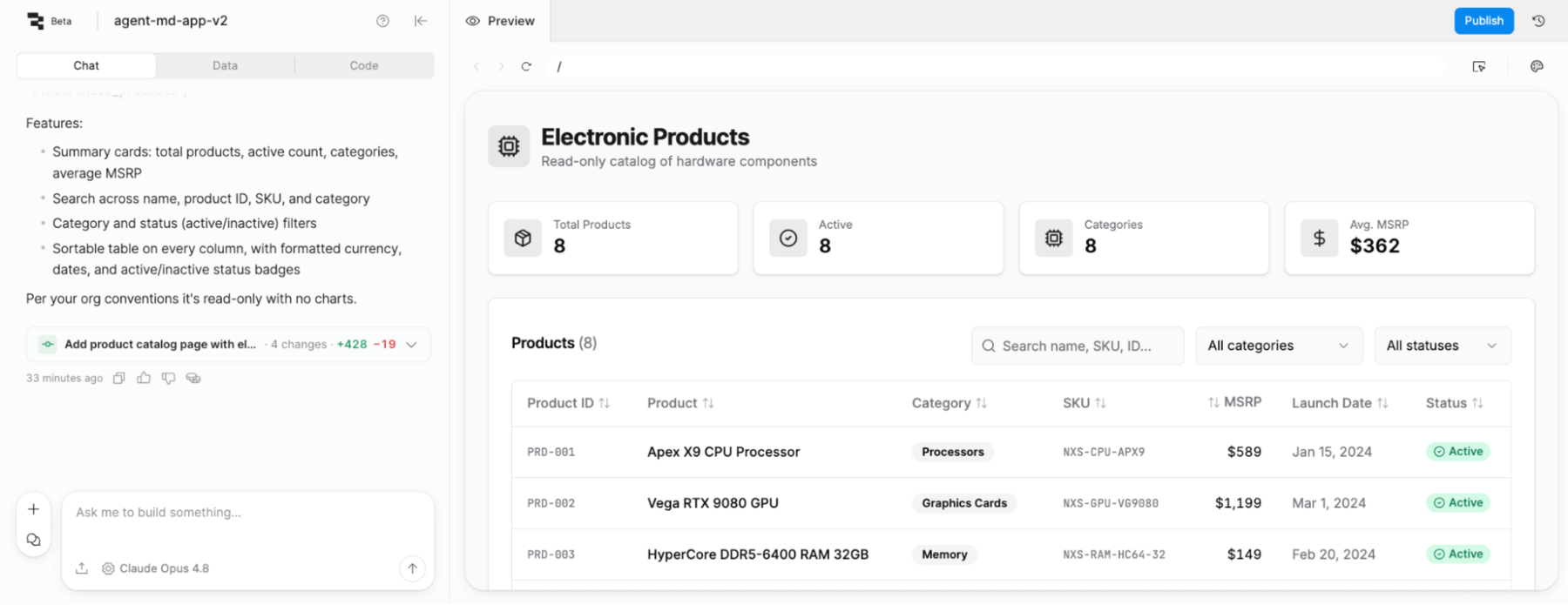Sort table by Status column
Image resolution: width=1568 pixels, height=605 pixels.
point(1454,403)
